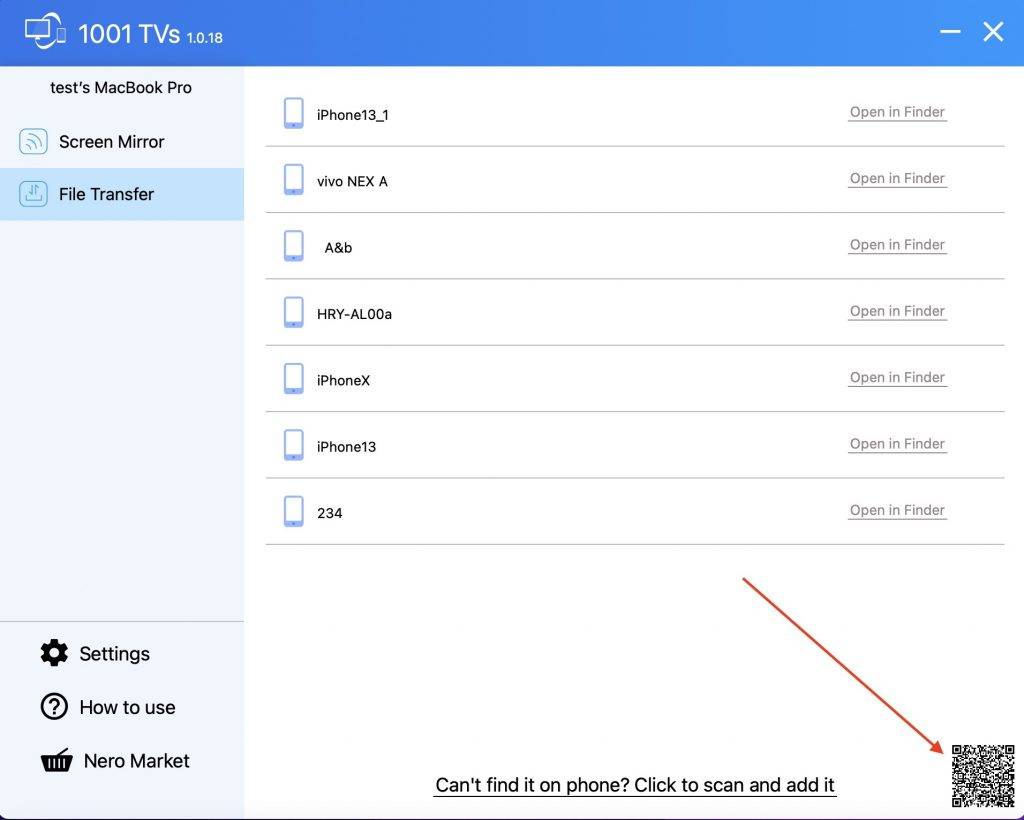Open HRY-AL00a folder in Finder

click(897, 311)
